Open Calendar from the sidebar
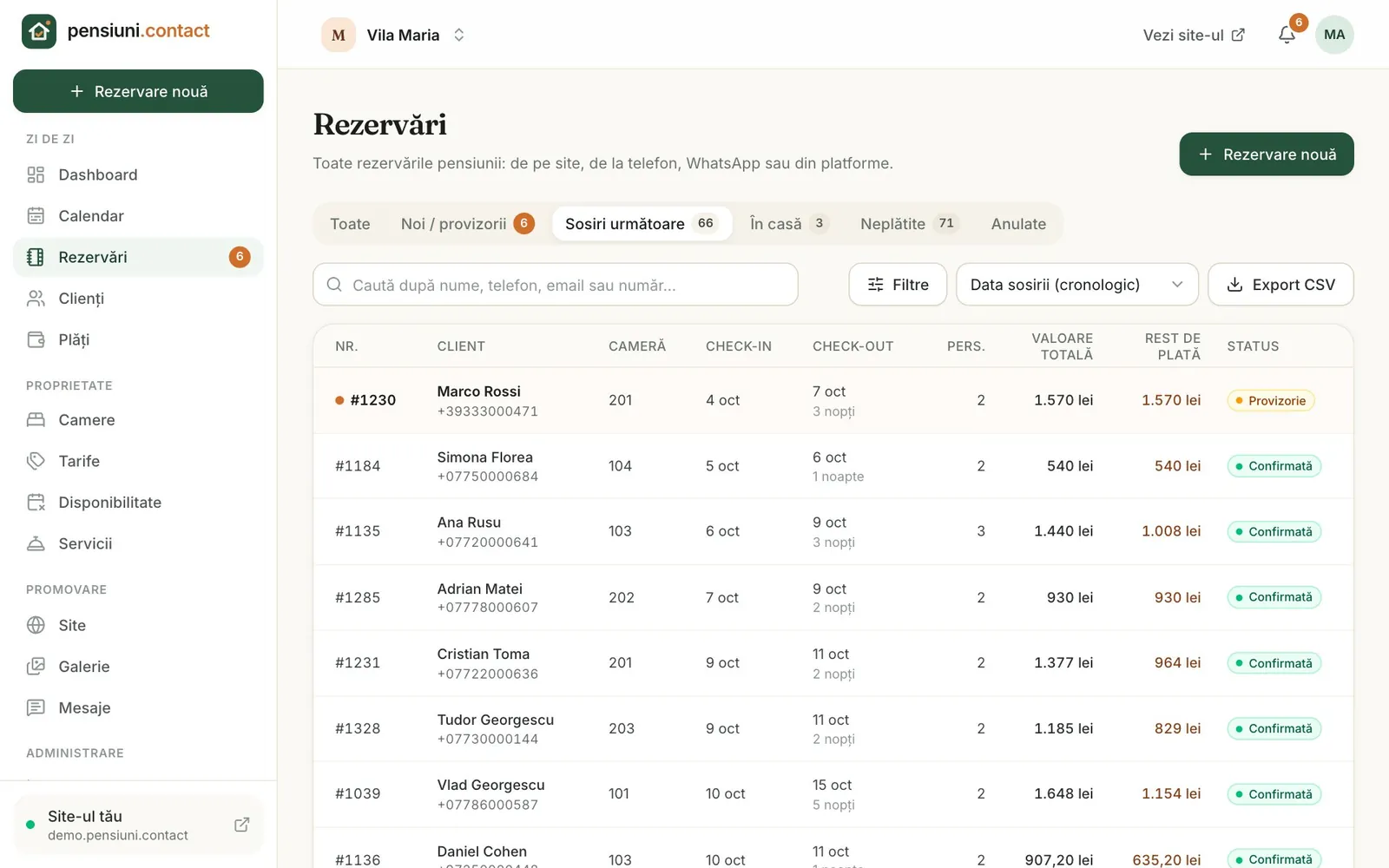This screenshot has height=868, width=1389. (138, 216)
